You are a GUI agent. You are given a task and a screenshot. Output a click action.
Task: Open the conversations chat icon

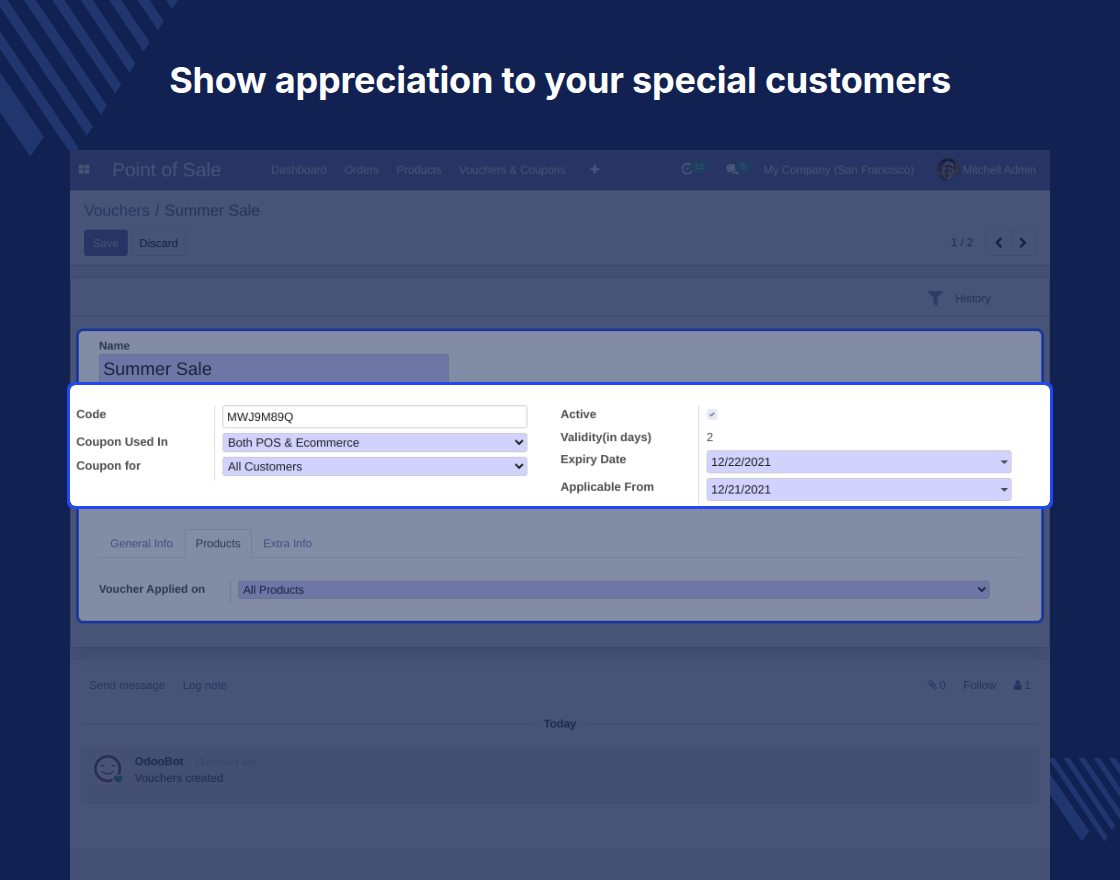[x=731, y=169]
